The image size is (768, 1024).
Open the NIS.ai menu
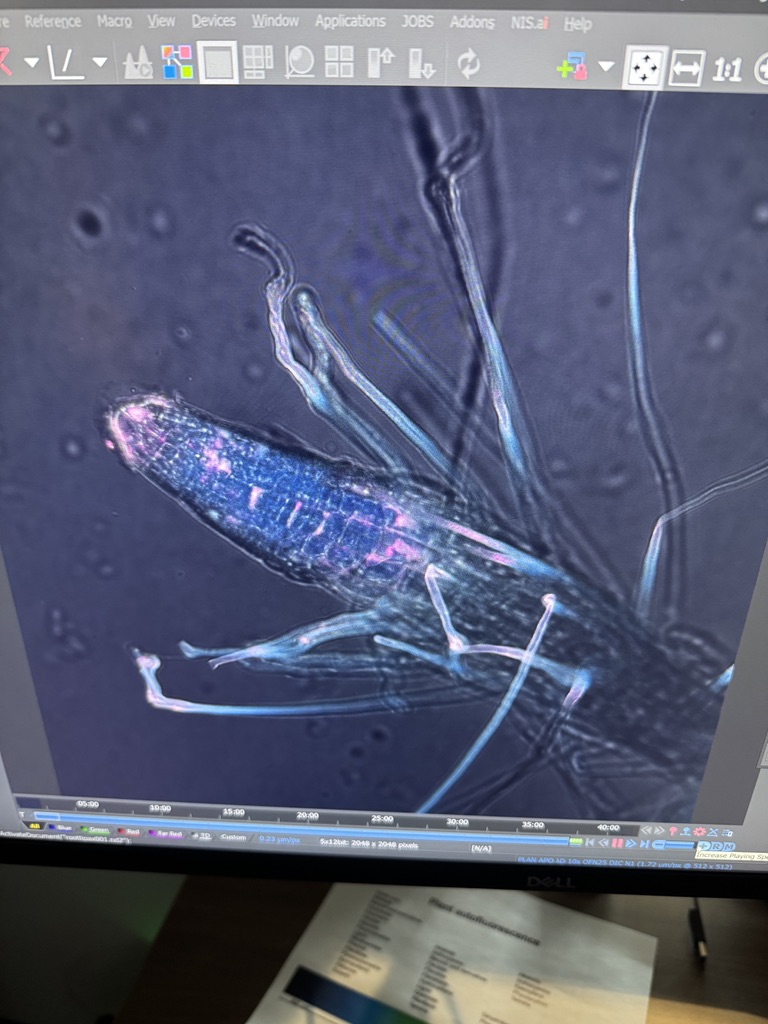point(530,24)
